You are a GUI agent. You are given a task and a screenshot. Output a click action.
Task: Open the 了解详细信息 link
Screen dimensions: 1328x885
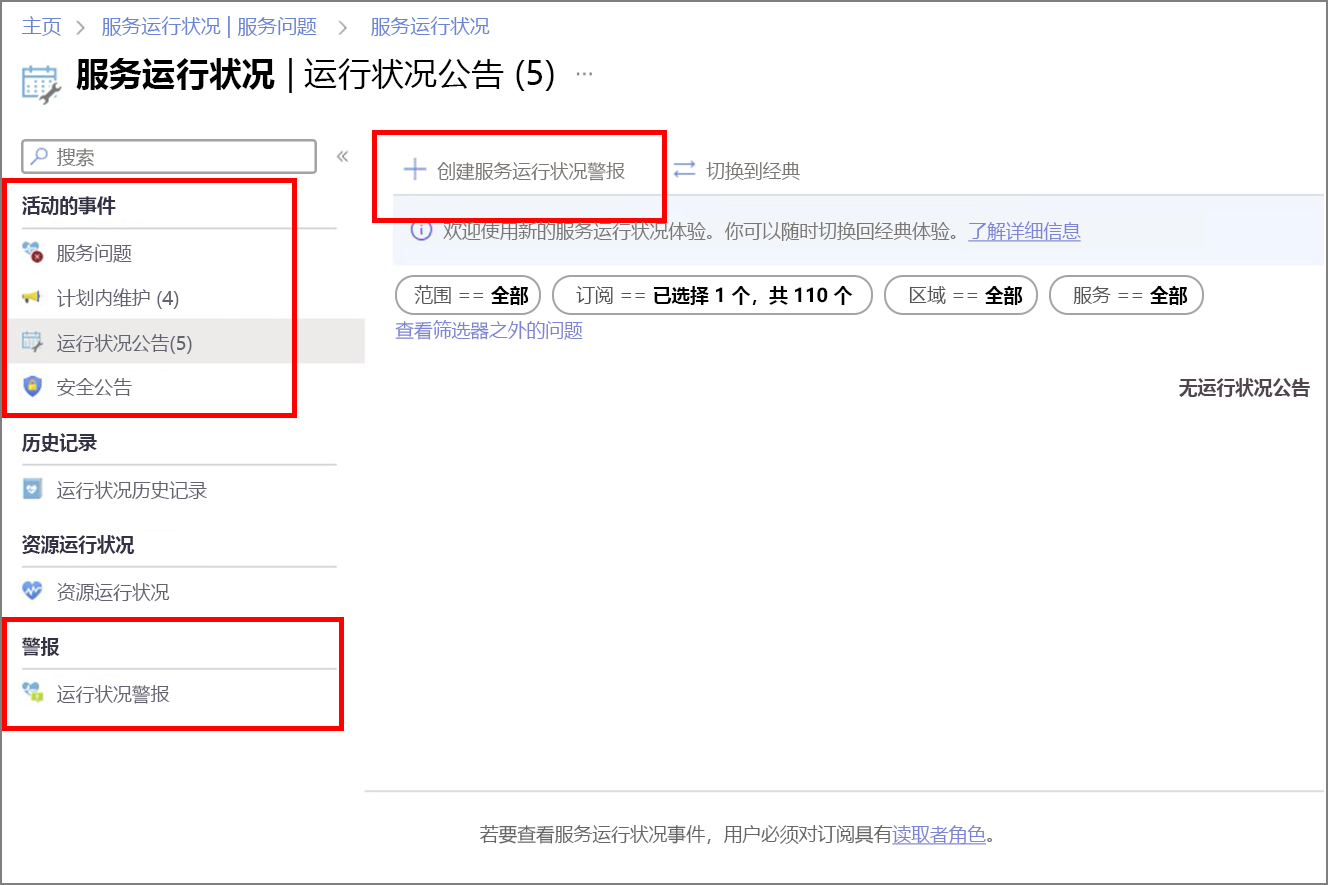[1024, 231]
